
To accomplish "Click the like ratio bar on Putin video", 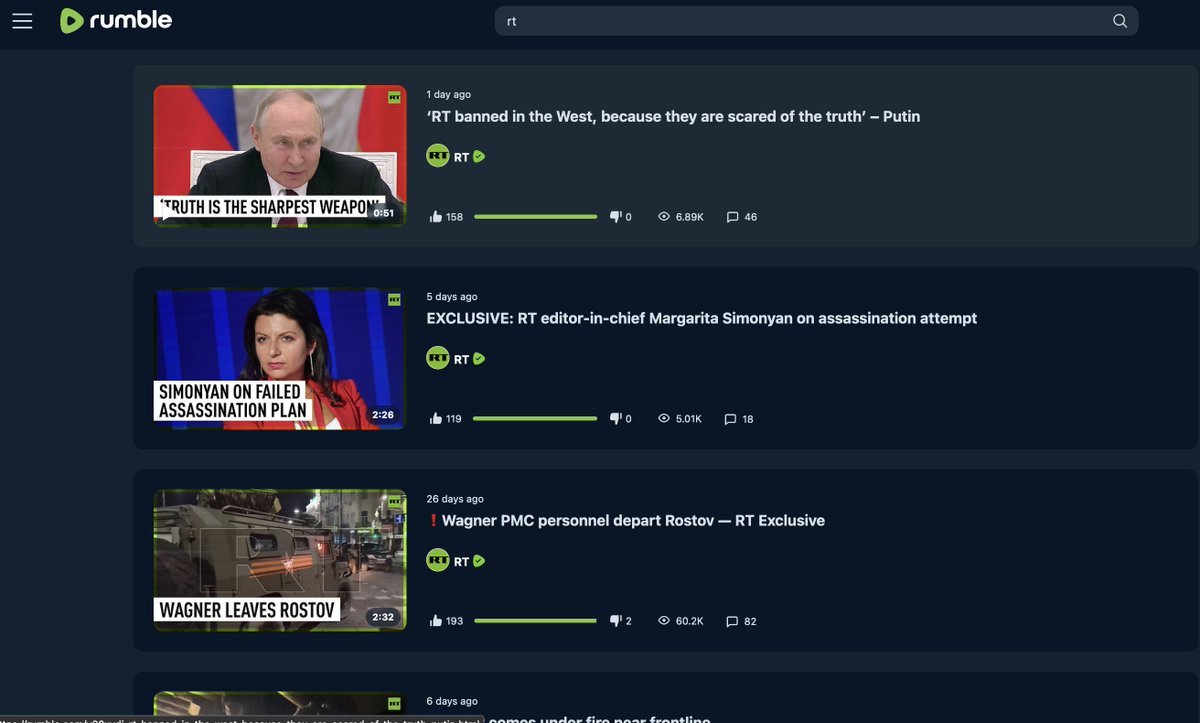I will pyautogui.click(x=536, y=217).
